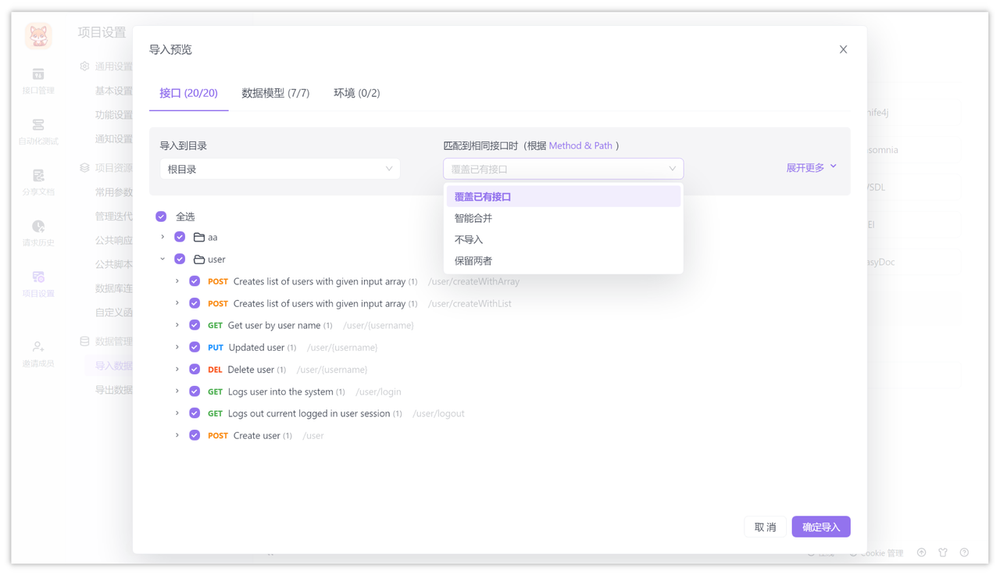Collapse the user folder tree node

pos(163,258)
